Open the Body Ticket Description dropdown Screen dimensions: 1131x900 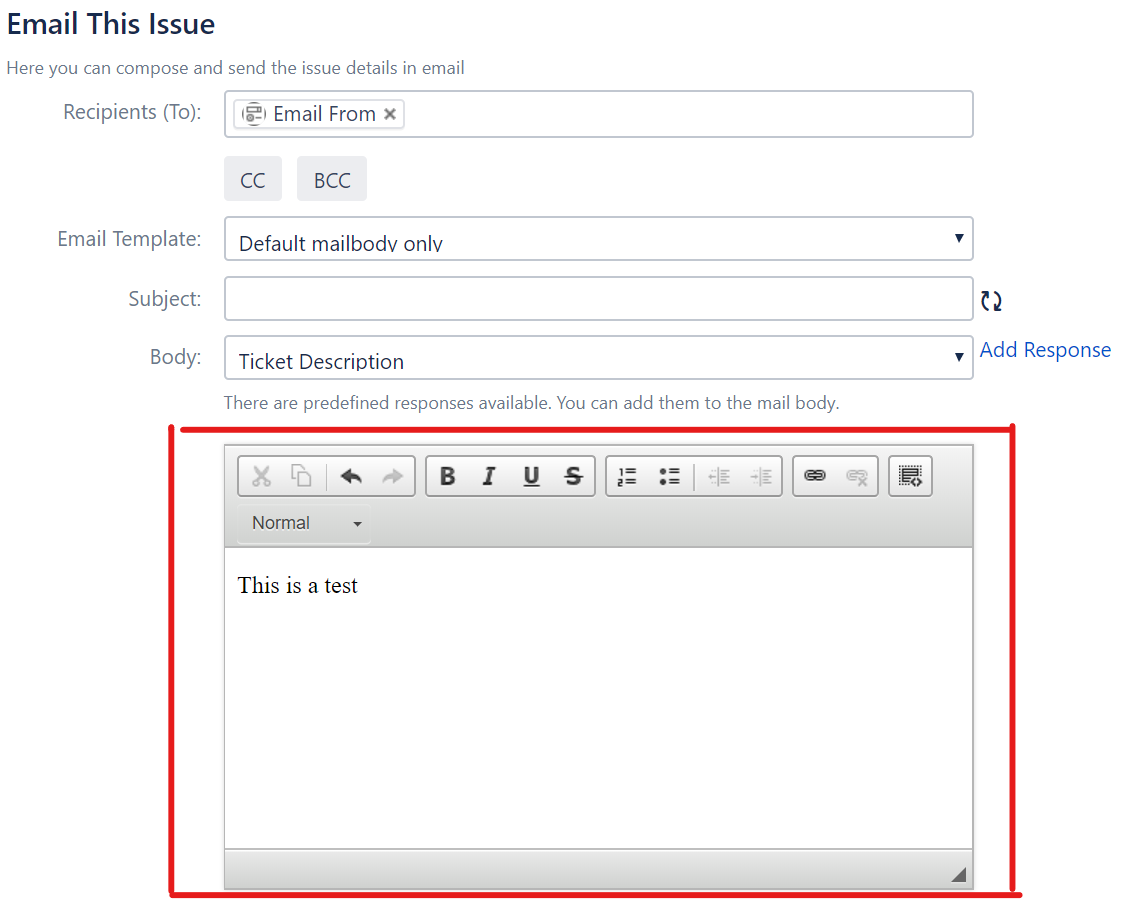(x=599, y=358)
